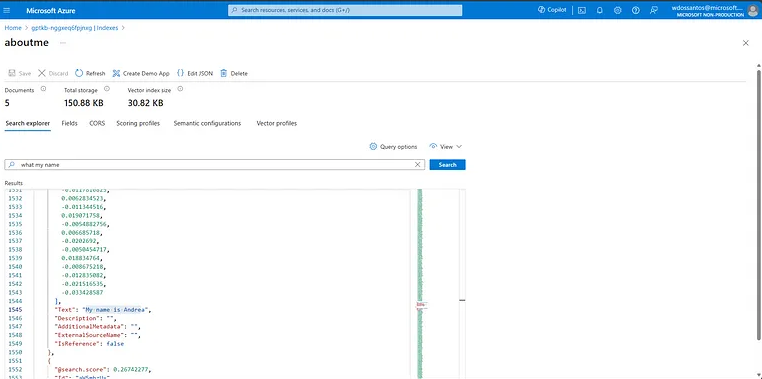762x379 pixels.
Task: Switch to CORS tab
Action: coord(97,123)
